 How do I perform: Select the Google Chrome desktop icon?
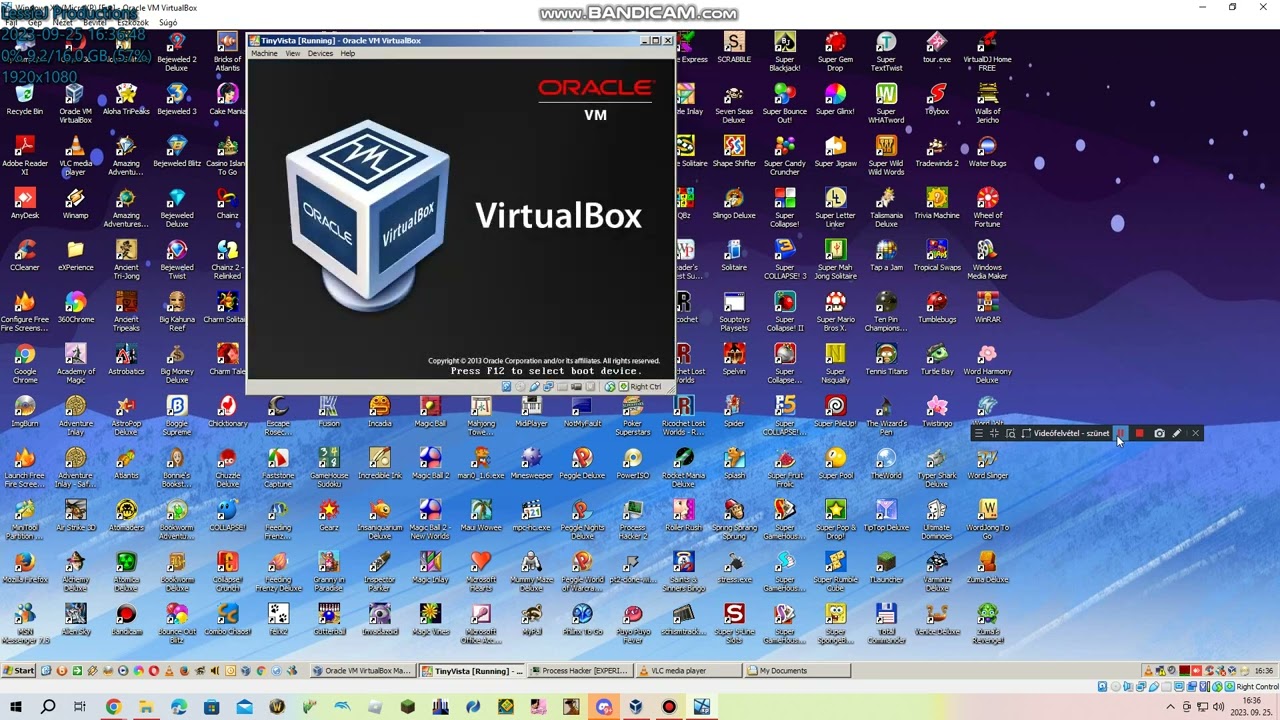point(25,363)
